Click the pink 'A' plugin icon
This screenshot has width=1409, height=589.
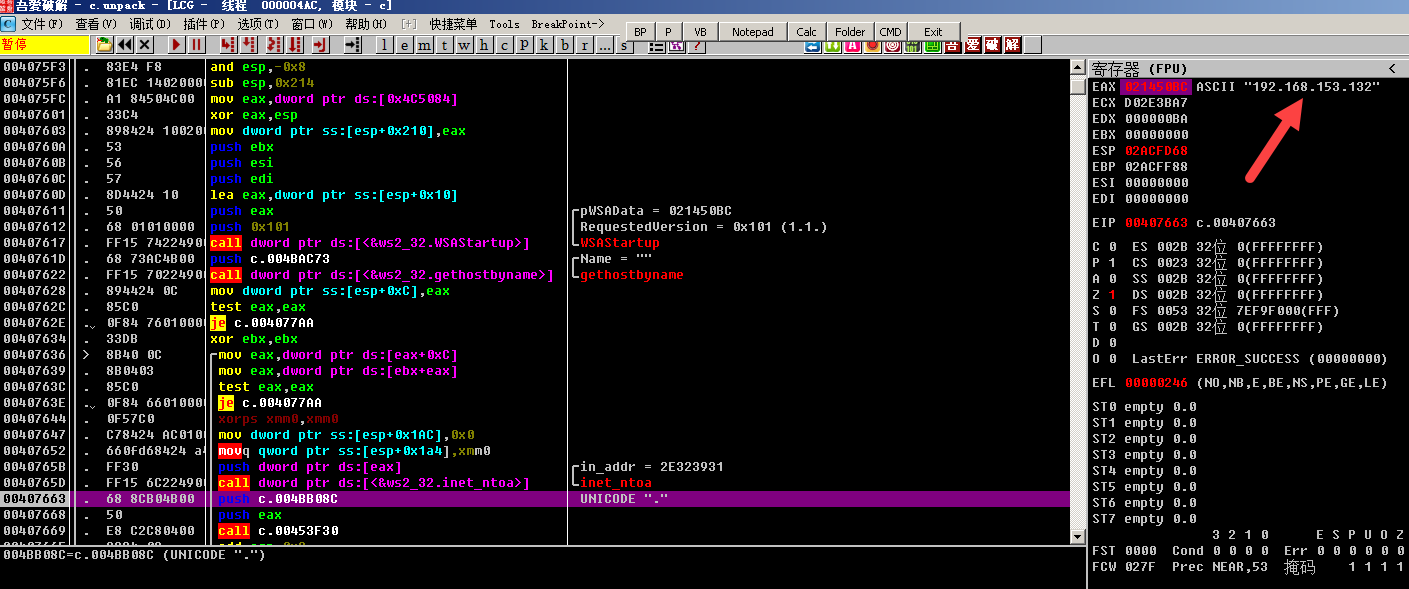tap(853, 45)
